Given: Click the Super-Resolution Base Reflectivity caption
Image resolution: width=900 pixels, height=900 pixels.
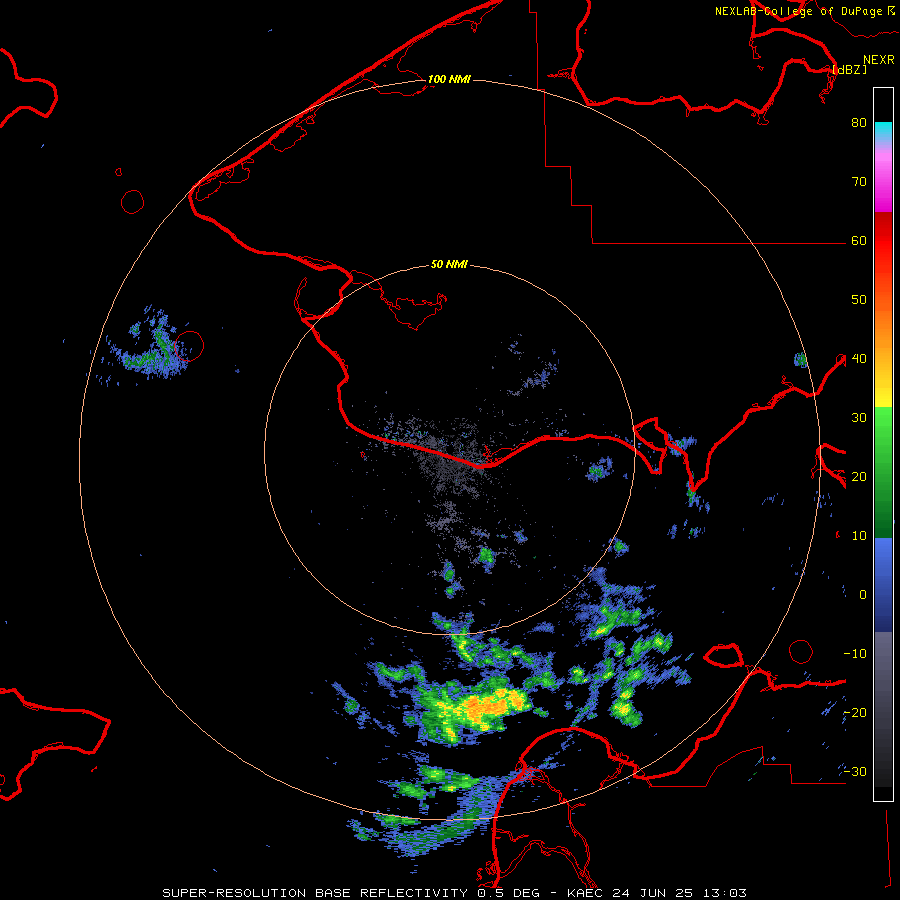Looking at the screenshot, I should [455, 893].
